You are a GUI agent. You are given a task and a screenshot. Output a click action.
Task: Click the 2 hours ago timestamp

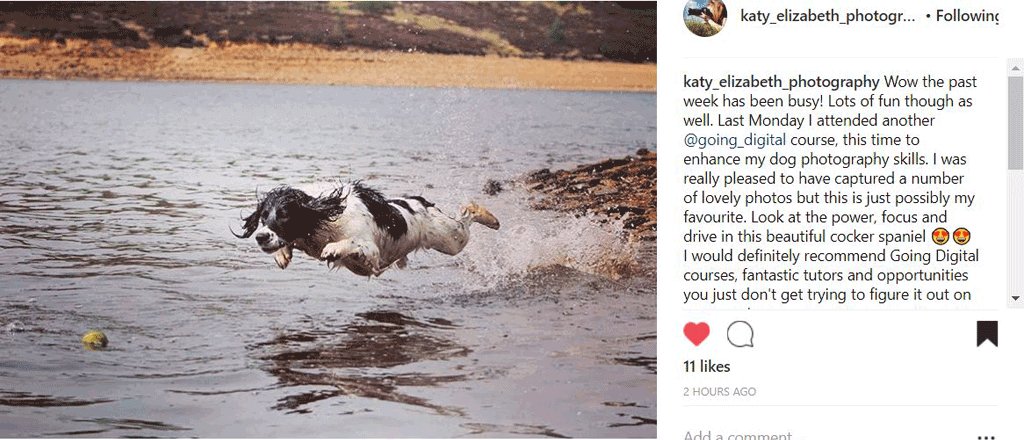[x=720, y=392]
